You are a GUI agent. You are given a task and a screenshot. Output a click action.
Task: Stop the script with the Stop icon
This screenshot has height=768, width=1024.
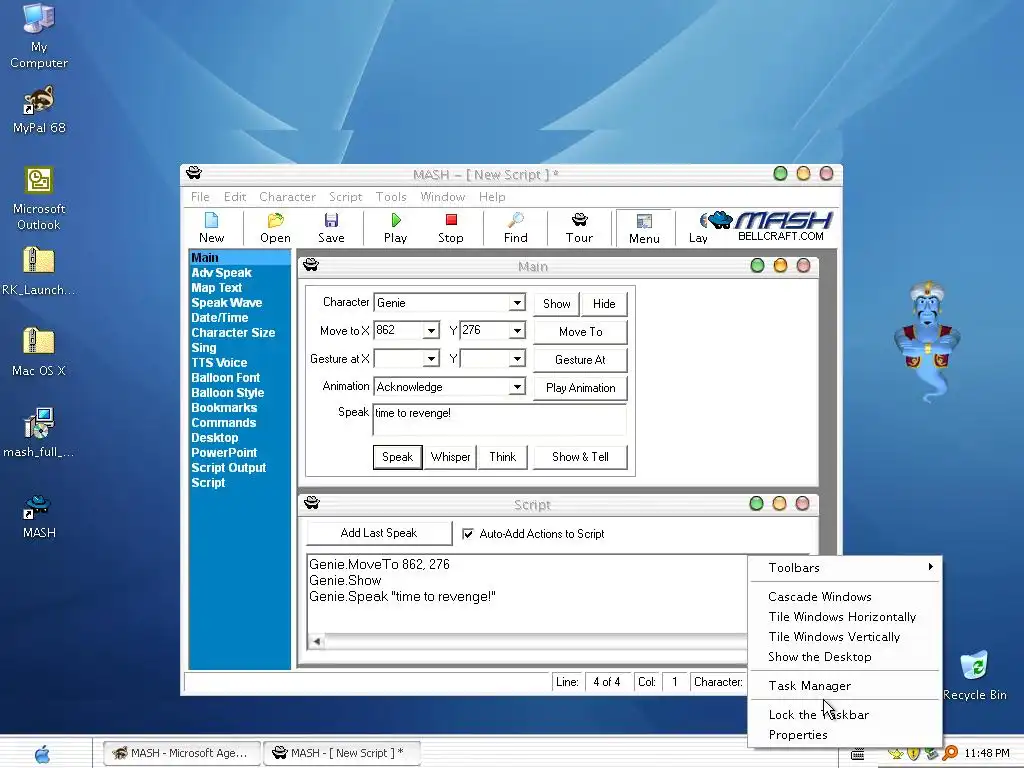pos(451,228)
